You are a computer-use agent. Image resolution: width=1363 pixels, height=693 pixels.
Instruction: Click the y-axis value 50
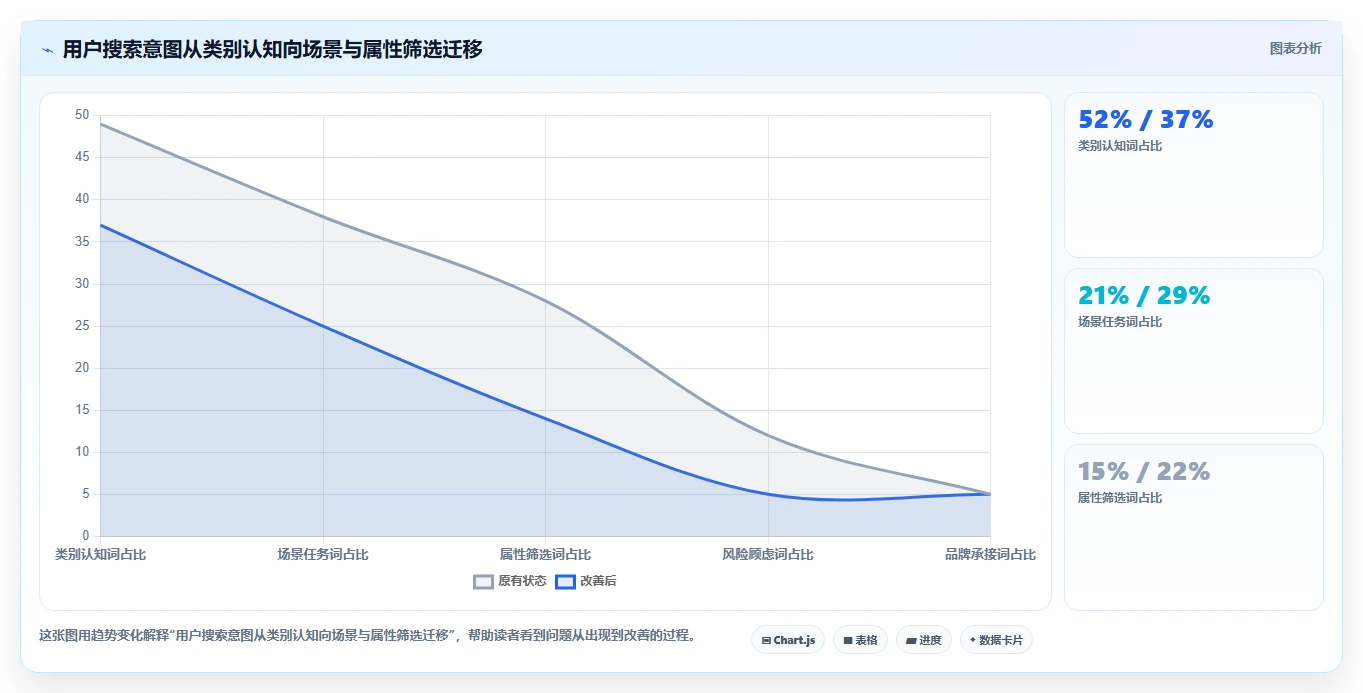pos(82,115)
